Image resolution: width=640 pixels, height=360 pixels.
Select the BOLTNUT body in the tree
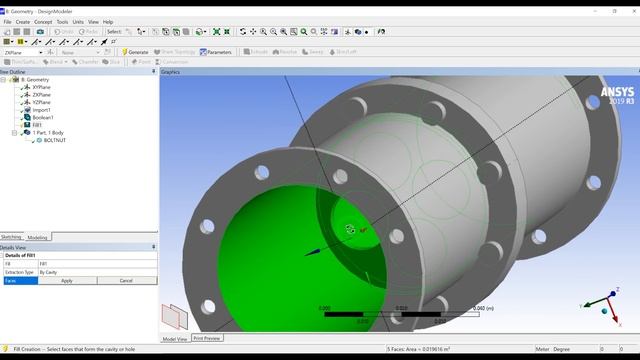54,140
